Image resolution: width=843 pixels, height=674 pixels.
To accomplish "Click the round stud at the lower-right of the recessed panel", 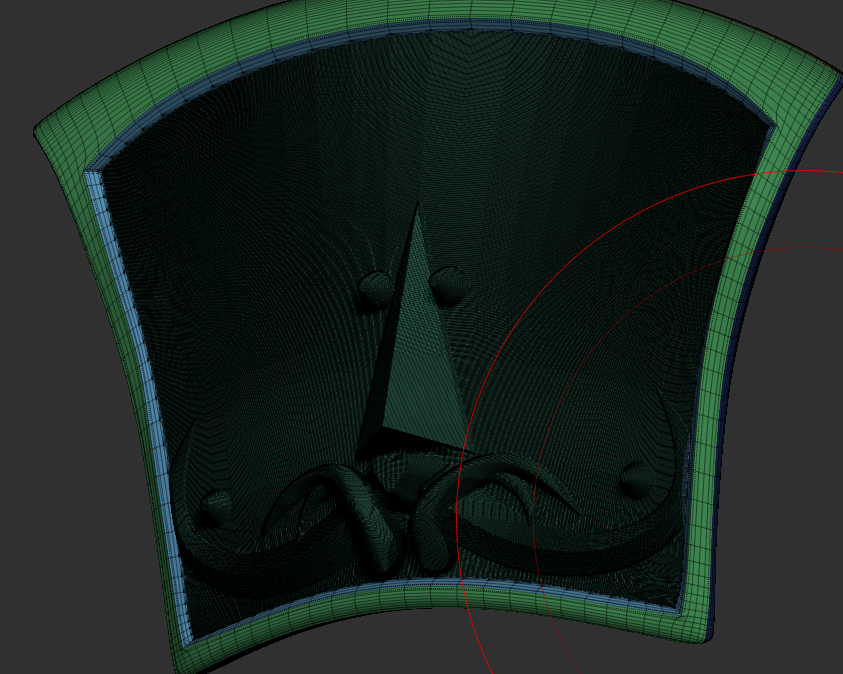I will (638, 478).
